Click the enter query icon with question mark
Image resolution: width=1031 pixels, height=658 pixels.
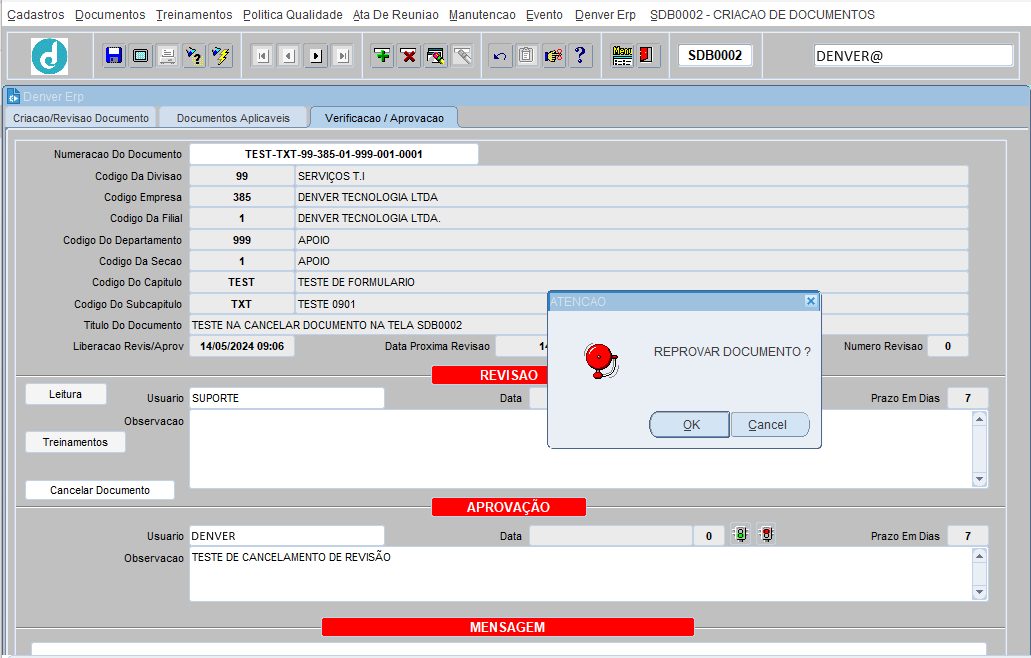click(x=195, y=56)
